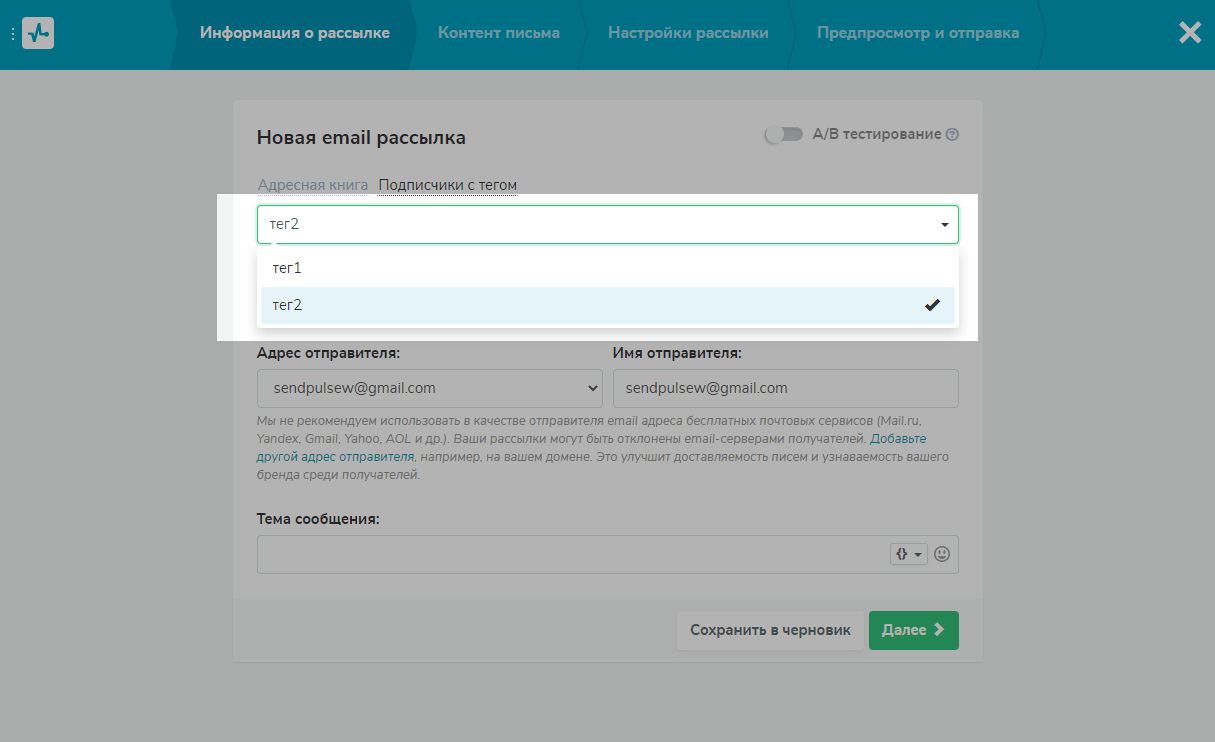The width and height of the screenshot is (1215, 742).
Task: Click the Тема сообщения input field
Action: pos(570,554)
